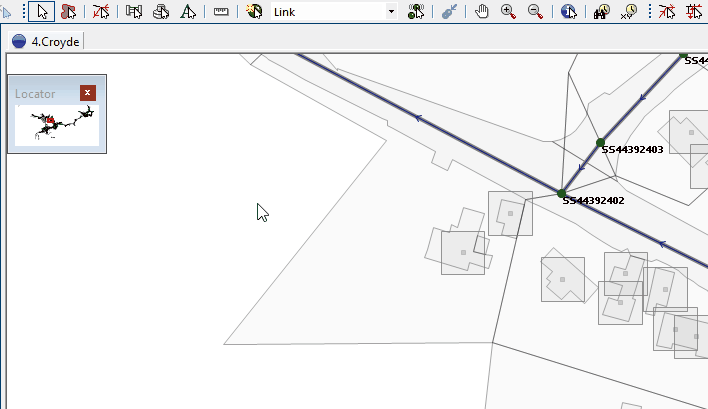708x409 pixels.
Task: Activate the ruler measure tool
Action: (x=221, y=12)
